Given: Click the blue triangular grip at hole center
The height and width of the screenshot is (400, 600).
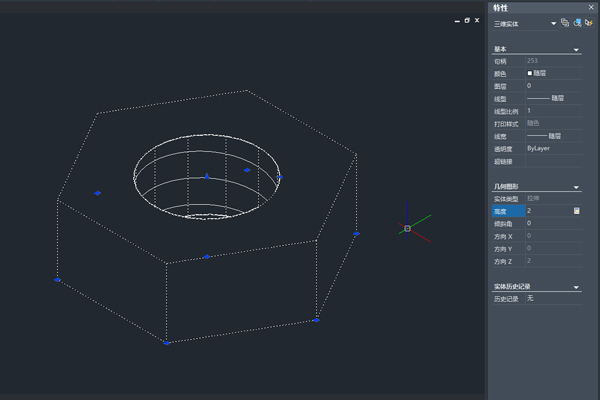Looking at the screenshot, I should pyautogui.click(x=207, y=176).
